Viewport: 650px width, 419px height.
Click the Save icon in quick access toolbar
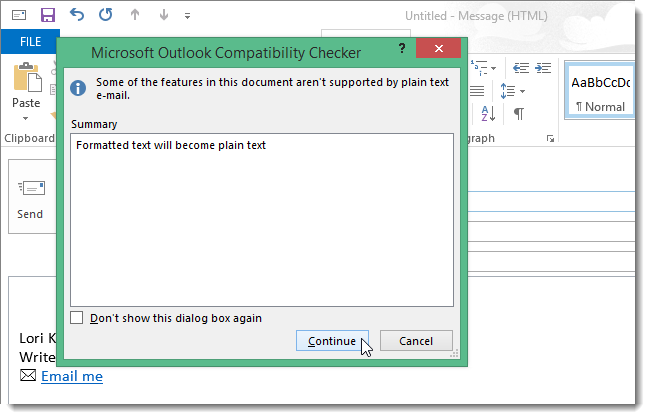[x=48, y=15]
